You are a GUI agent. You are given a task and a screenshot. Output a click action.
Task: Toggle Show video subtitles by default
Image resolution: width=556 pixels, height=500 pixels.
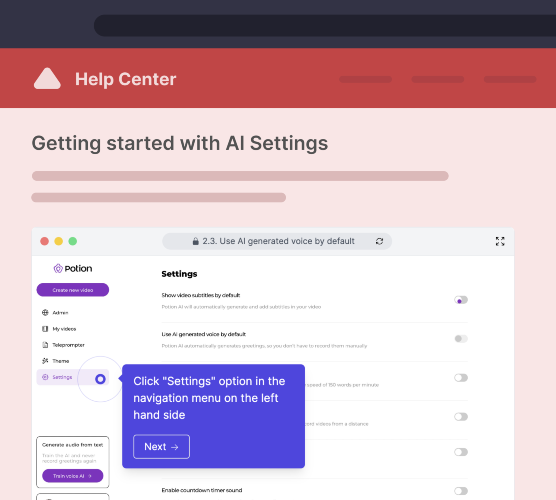tap(461, 300)
